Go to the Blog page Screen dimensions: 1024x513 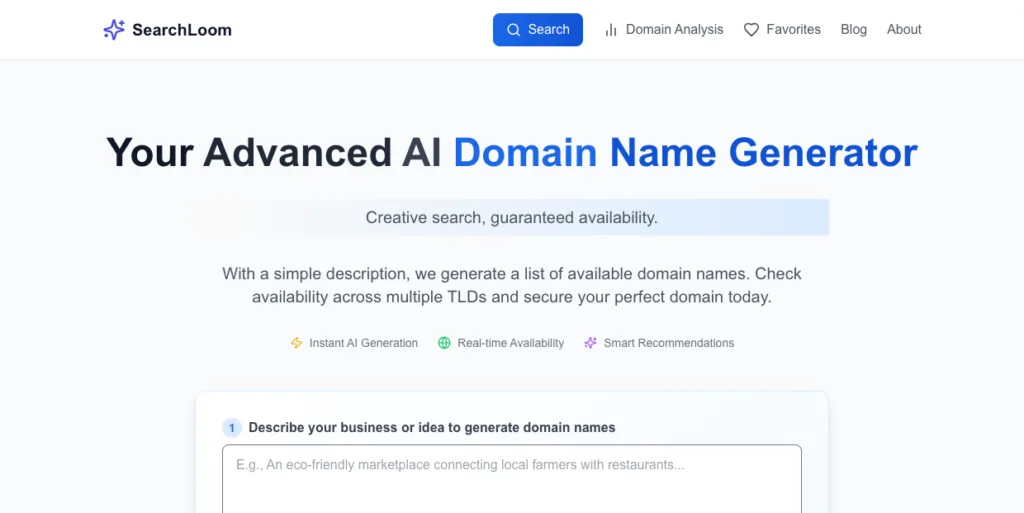(854, 29)
